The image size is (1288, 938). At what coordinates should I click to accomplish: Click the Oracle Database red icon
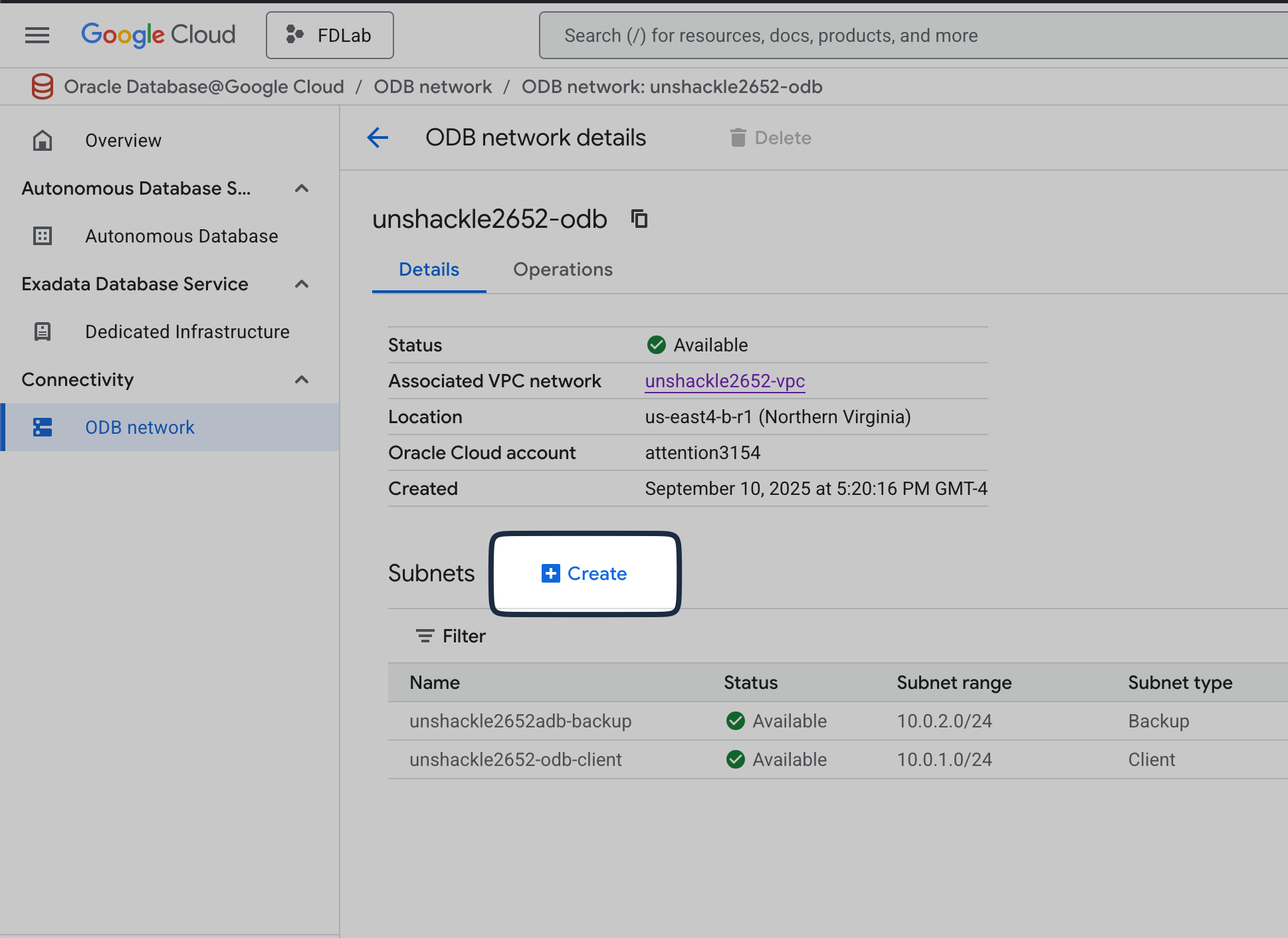pyautogui.click(x=43, y=86)
